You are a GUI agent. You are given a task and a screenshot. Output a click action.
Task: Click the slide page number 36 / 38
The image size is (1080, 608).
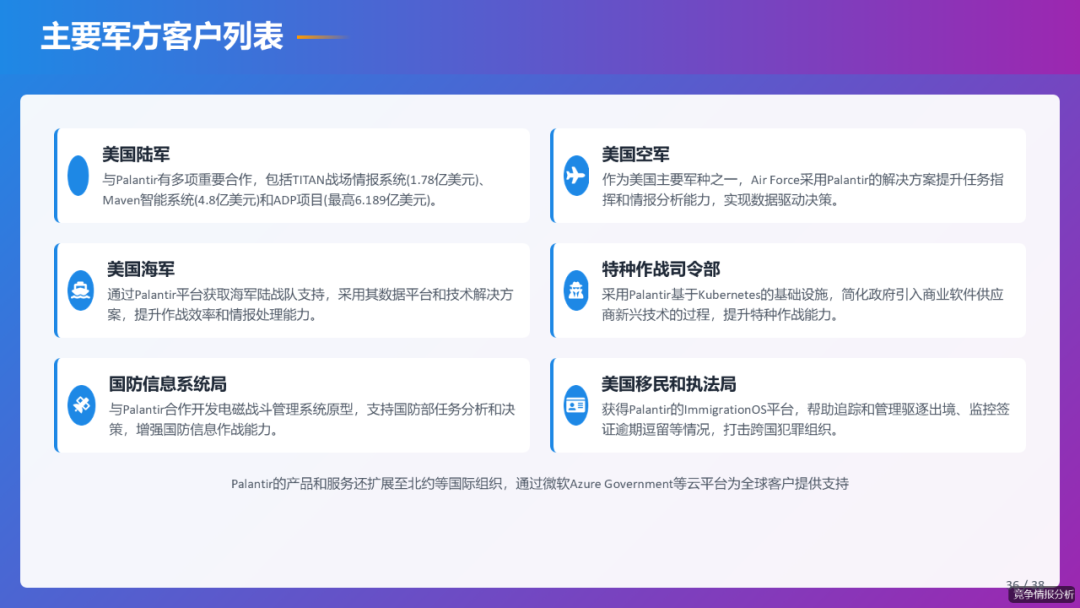click(x=1025, y=583)
